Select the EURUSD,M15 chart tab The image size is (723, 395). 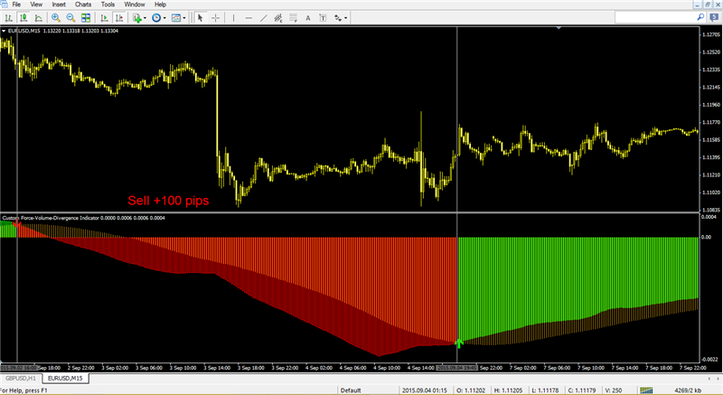(65, 378)
